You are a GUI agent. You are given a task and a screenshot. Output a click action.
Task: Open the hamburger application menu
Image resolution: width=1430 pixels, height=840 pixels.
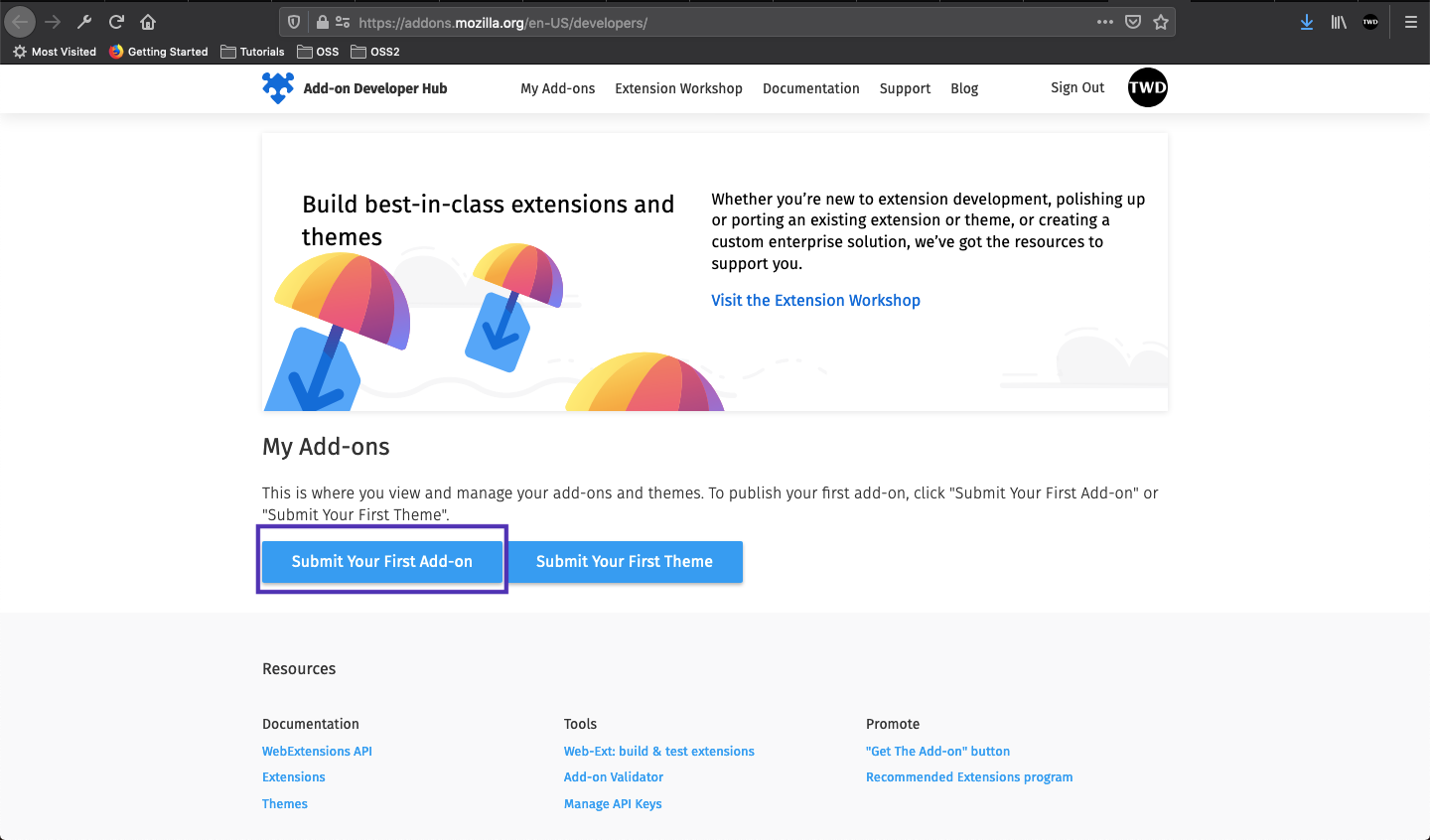(x=1410, y=22)
